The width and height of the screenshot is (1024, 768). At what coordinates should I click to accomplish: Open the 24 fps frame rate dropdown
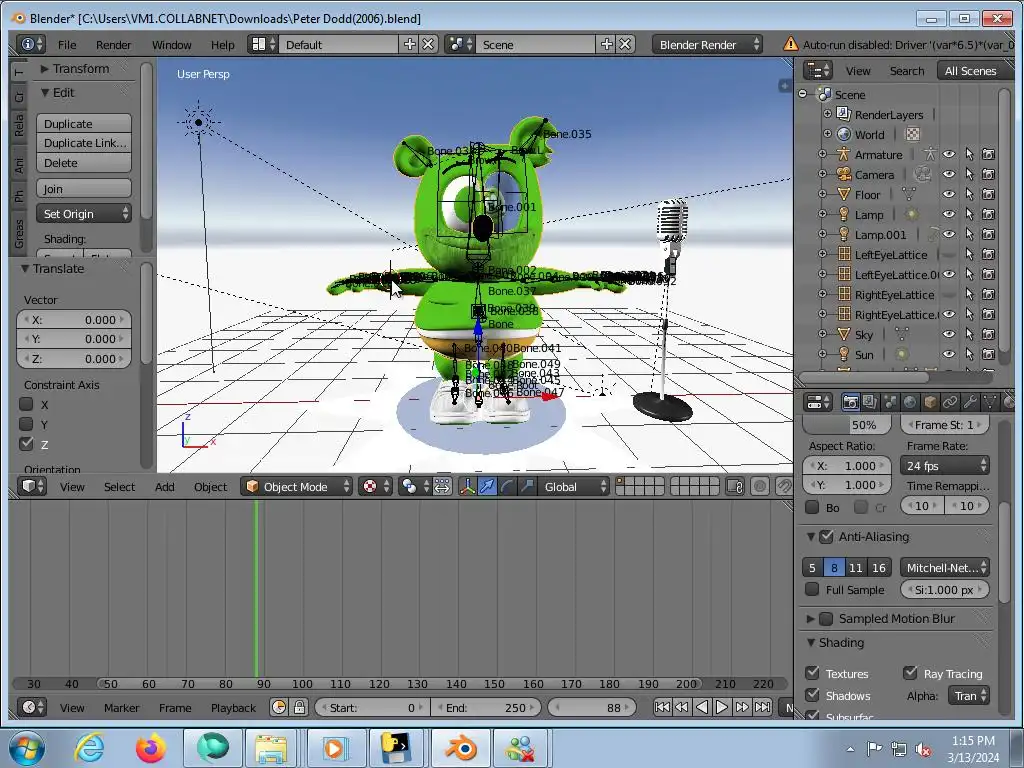(x=945, y=466)
